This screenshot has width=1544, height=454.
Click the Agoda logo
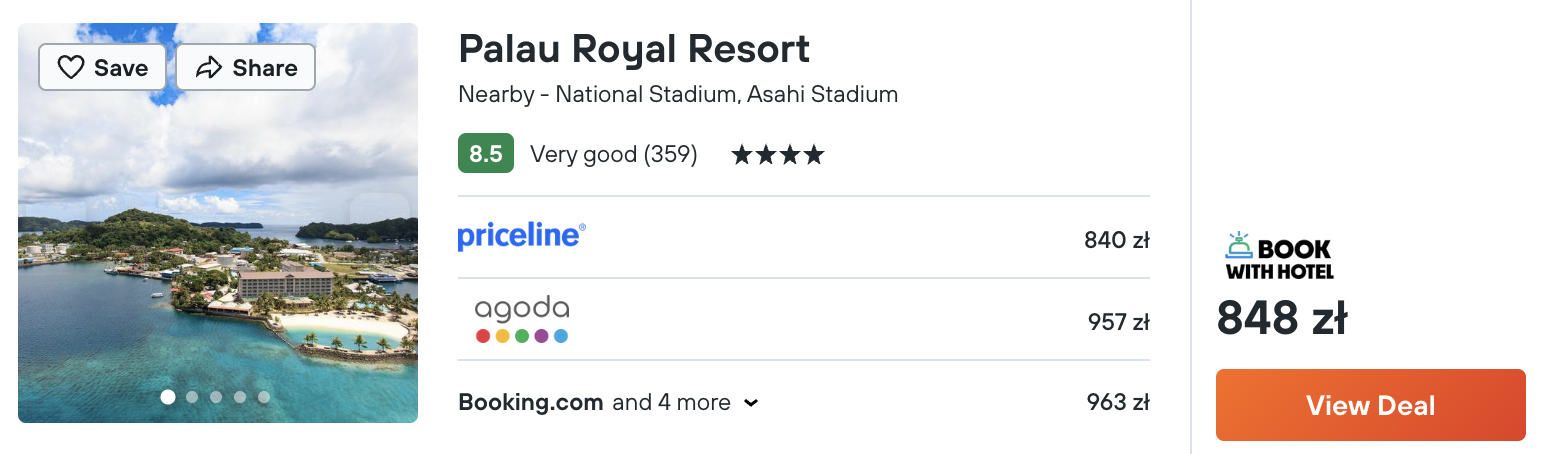(522, 320)
